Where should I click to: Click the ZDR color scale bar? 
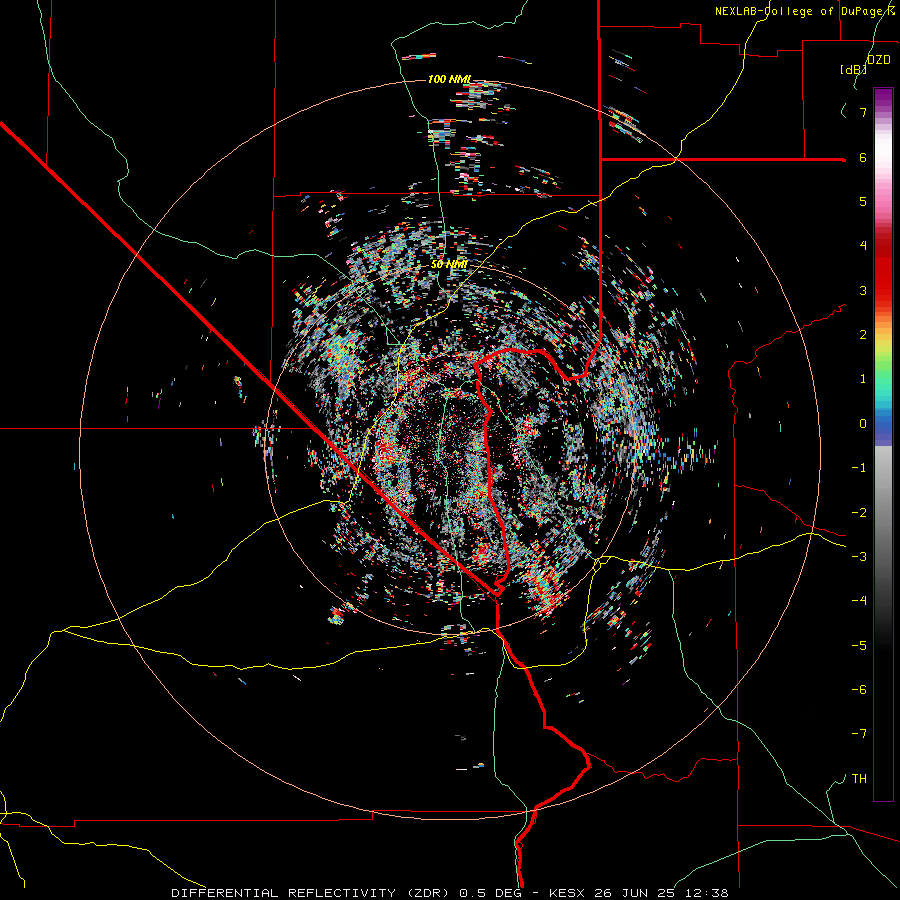pyautogui.click(x=883, y=444)
